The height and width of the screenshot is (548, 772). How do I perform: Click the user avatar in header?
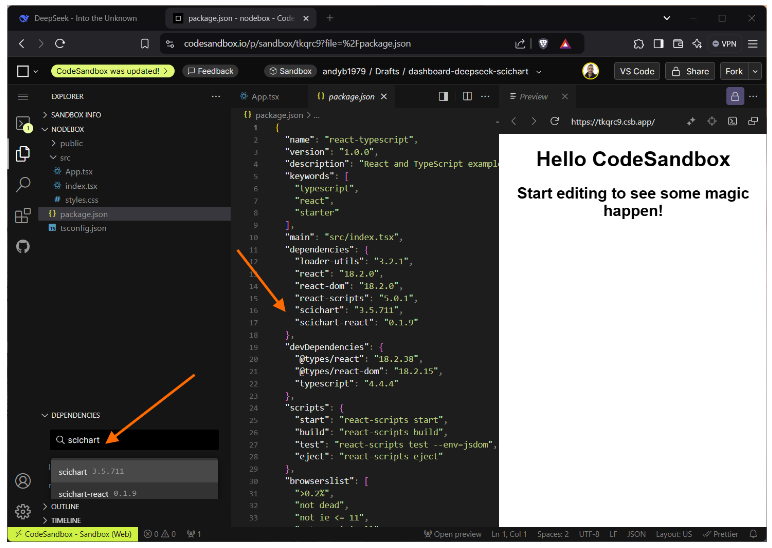tap(590, 71)
